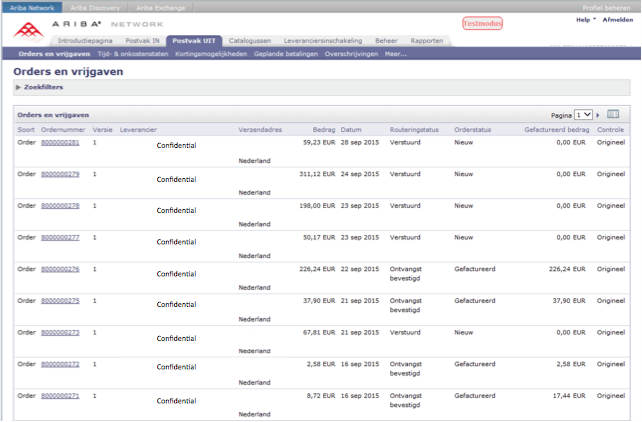Open order 8000000278
Viewport: 642px width, 422px height.
click(60, 205)
